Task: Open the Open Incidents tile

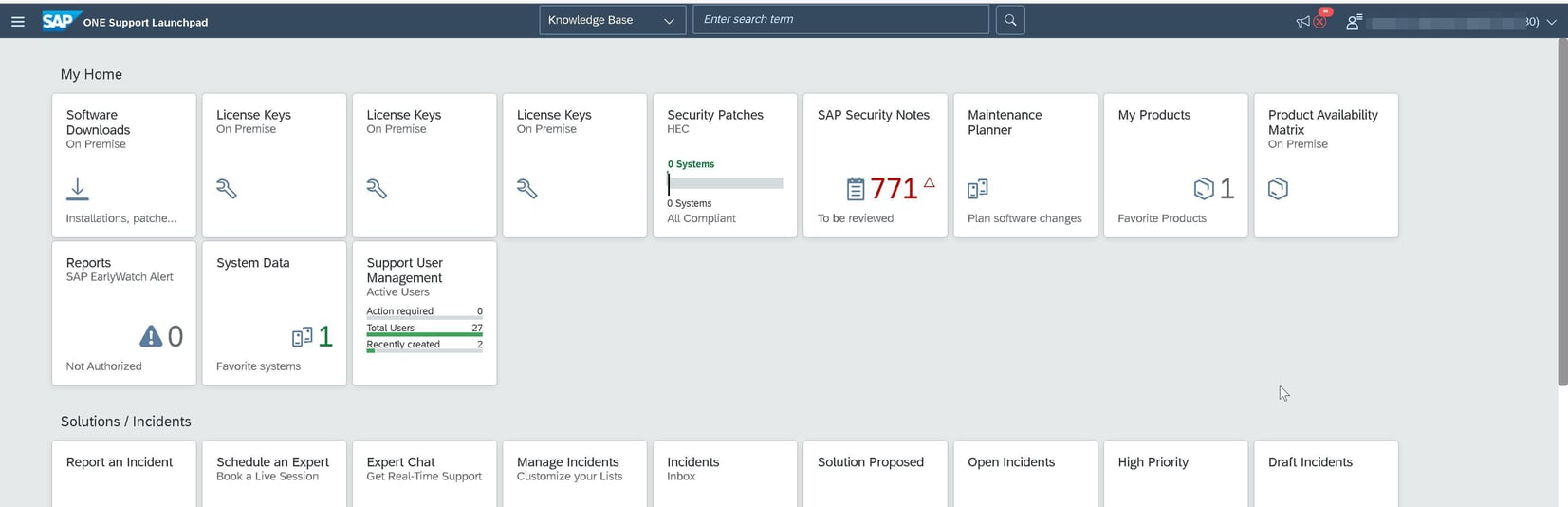Action: click(1025, 474)
